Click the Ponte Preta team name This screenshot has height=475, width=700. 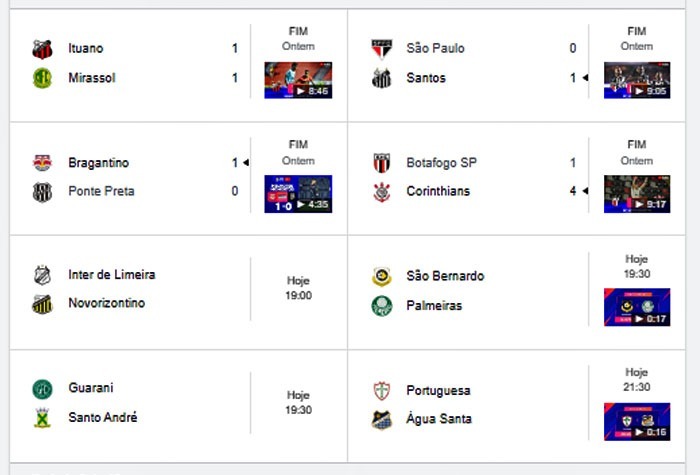101,191
